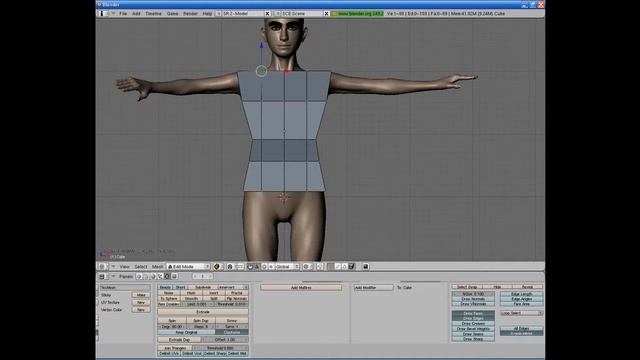This screenshot has width=640, height=360.
Task: Select the Editing context icon
Action: pyautogui.click(x=167, y=276)
